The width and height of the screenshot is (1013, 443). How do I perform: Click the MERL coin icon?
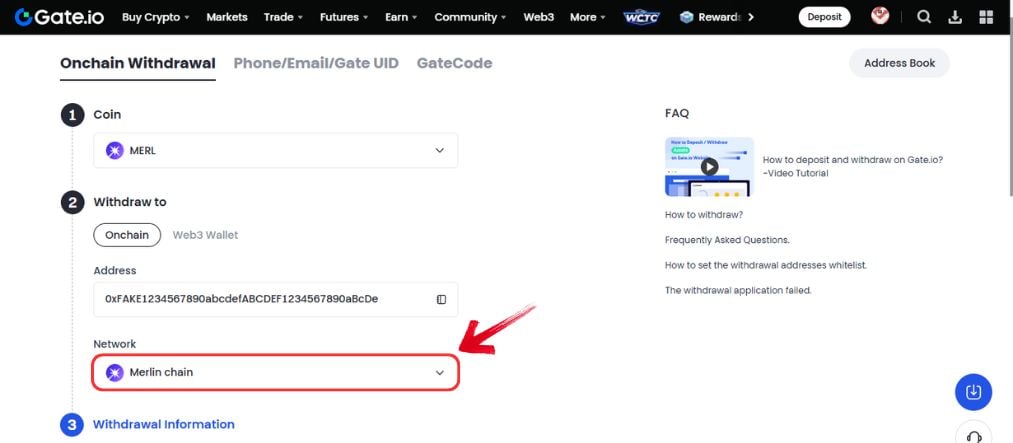tap(114, 150)
